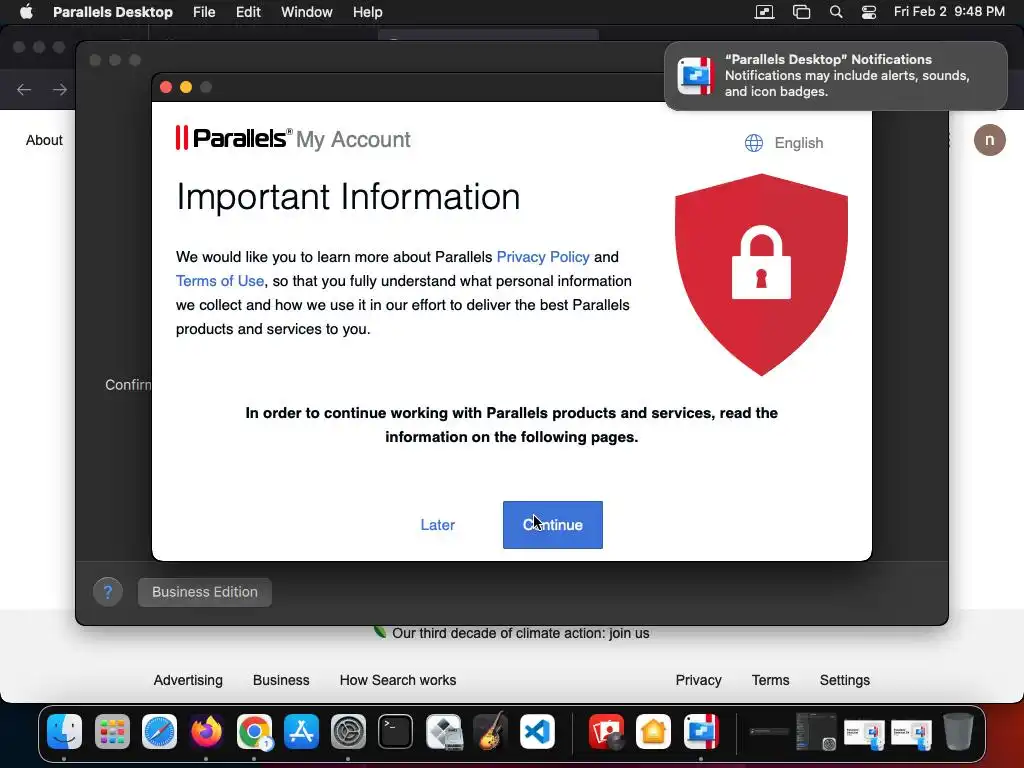Open Visual Studio Code from the Dock
The width and height of the screenshot is (1024, 768).
(x=537, y=731)
